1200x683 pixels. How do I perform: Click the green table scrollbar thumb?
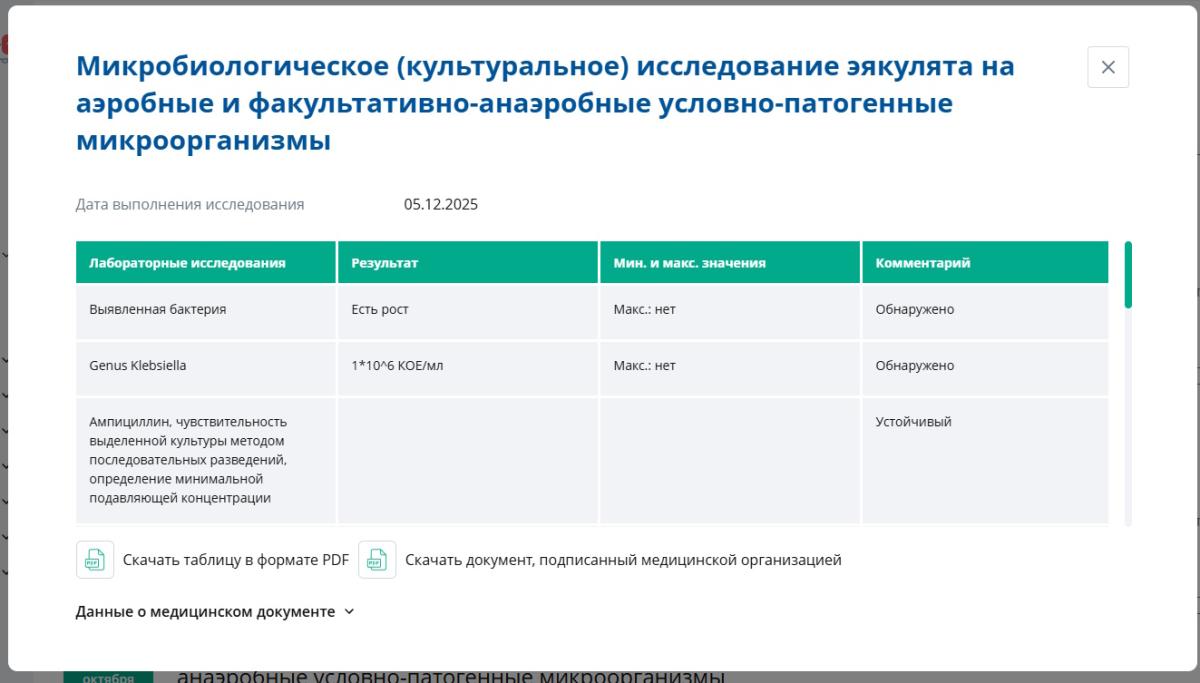(1128, 274)
